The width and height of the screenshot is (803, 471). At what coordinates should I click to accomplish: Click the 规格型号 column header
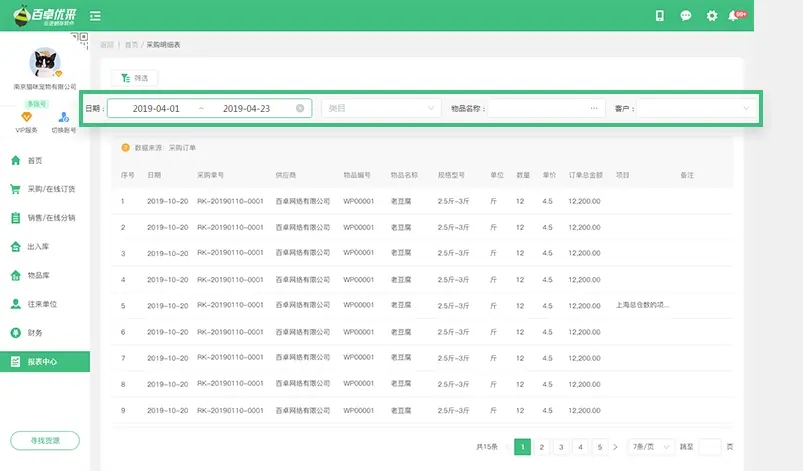tap(451, 175)
